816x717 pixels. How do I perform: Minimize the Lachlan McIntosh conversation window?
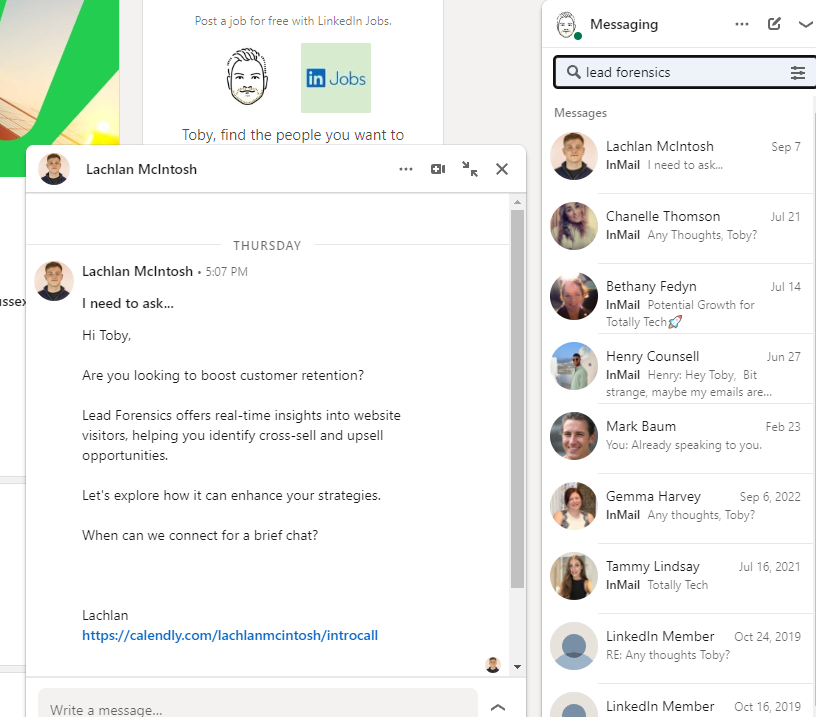pos(470,169)
